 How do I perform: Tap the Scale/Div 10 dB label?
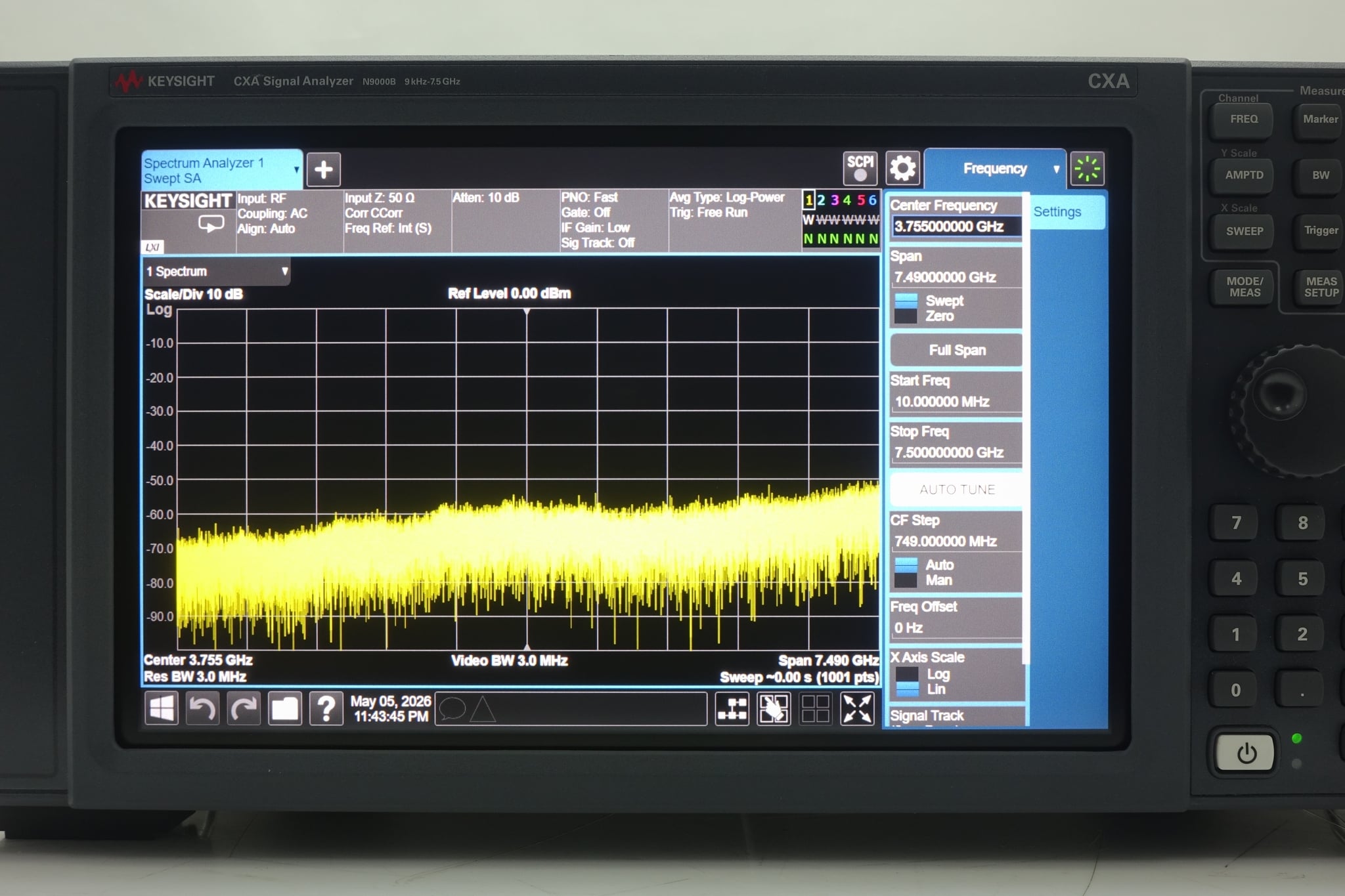point(194,294)
